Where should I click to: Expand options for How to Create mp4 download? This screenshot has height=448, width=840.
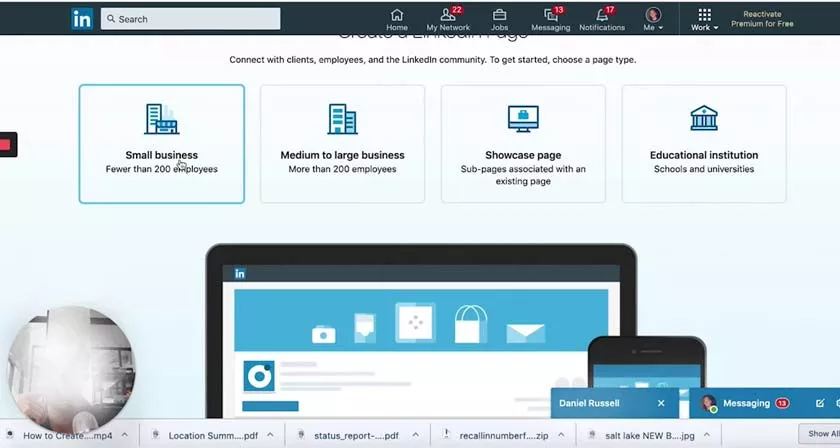[125, 435]
